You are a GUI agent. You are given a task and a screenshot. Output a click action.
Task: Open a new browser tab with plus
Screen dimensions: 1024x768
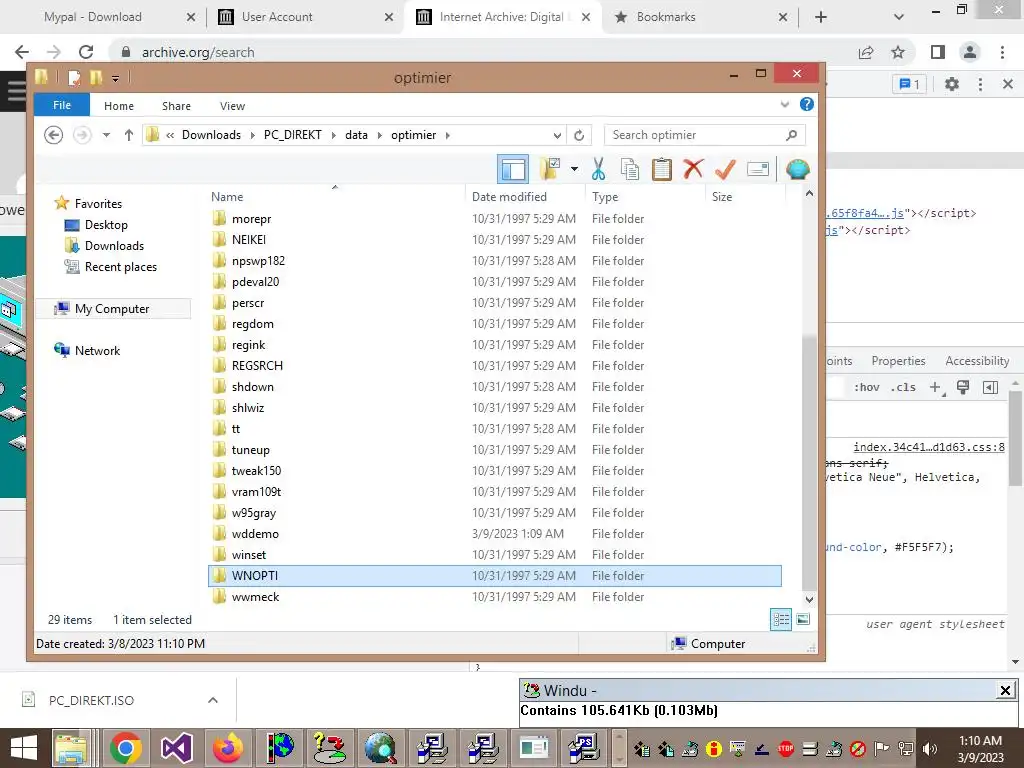click(821, 17)
